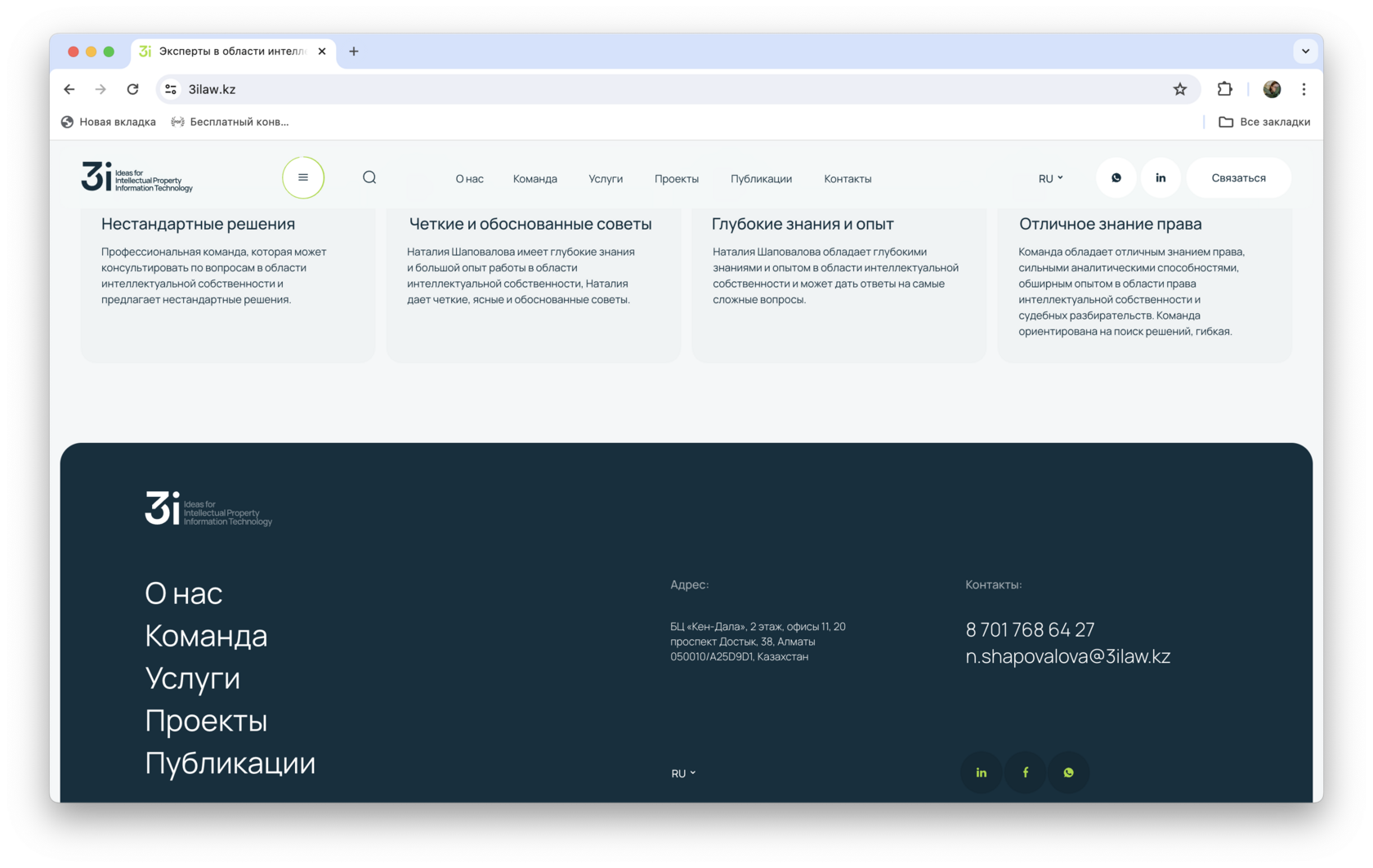Screen dimensions: 1373x868
Task: Open WhatsApp chat from header icon
Action: tap(1116, 177)
